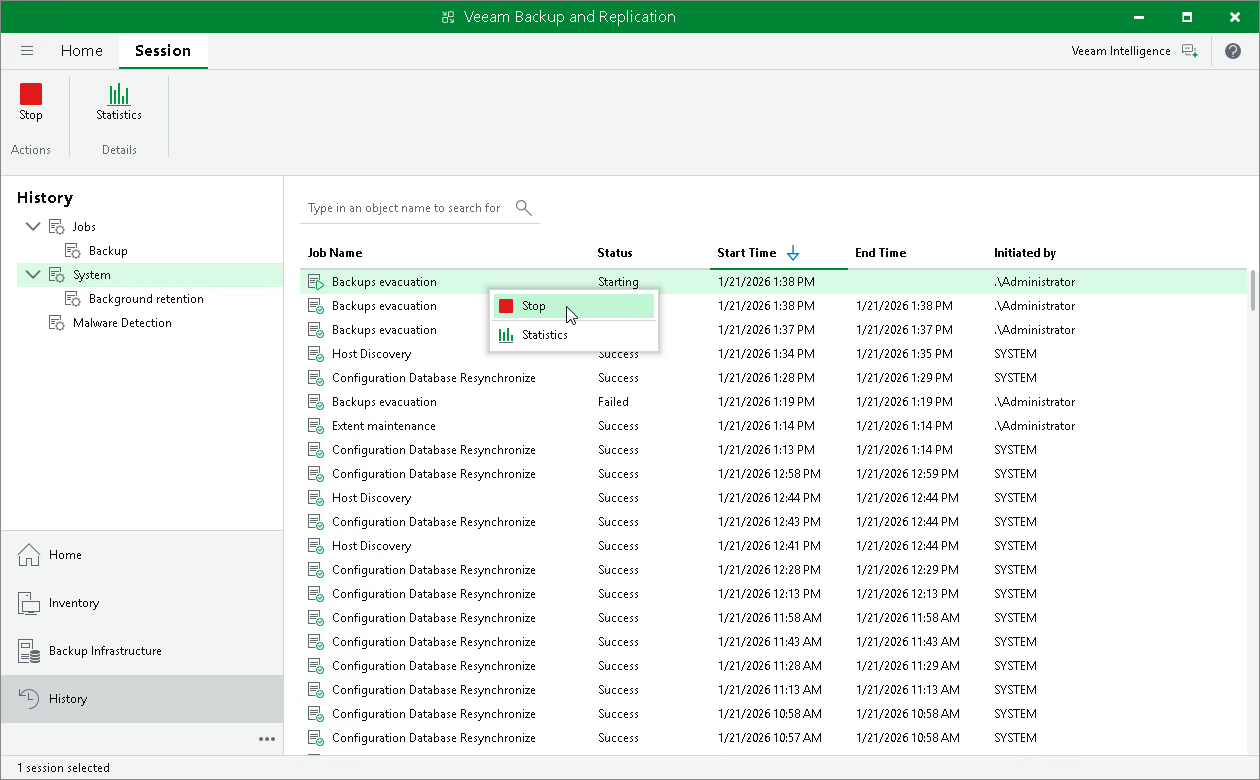Viewport: 1260px width, 780px height.
Task: Select the Backup node under Jobs
Action: coord(108,251)
